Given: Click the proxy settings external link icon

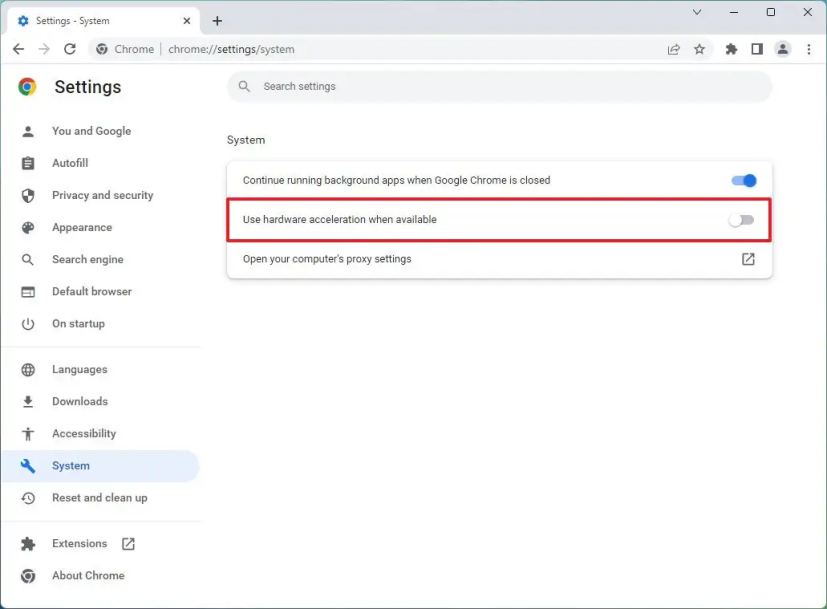Looking at the screenshot, I should tap(748, 259).
